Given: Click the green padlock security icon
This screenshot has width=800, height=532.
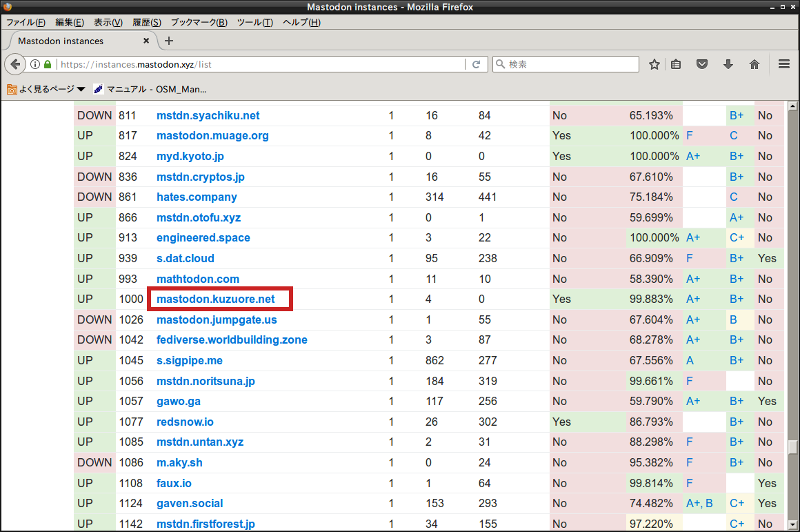Looking at the screenshot, I should 47,64.
